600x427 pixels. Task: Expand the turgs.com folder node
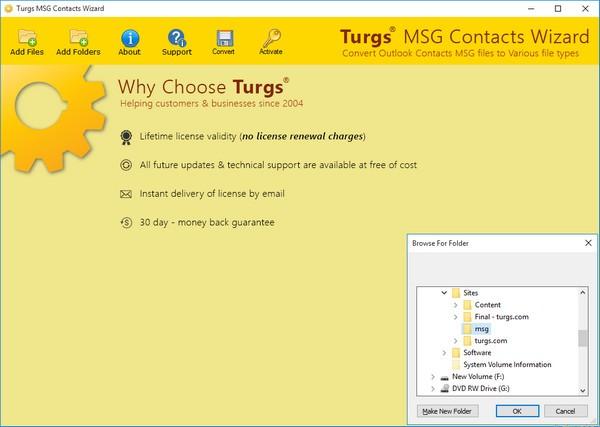[455, 341]
